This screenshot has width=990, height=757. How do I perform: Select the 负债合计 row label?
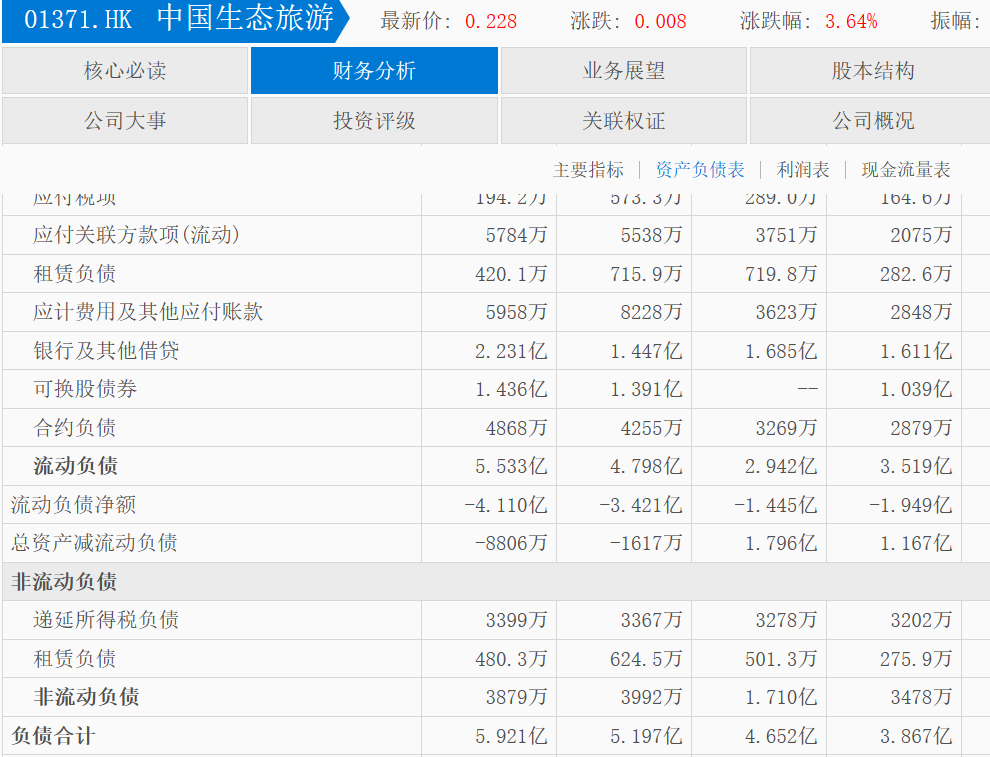point(53,737)
